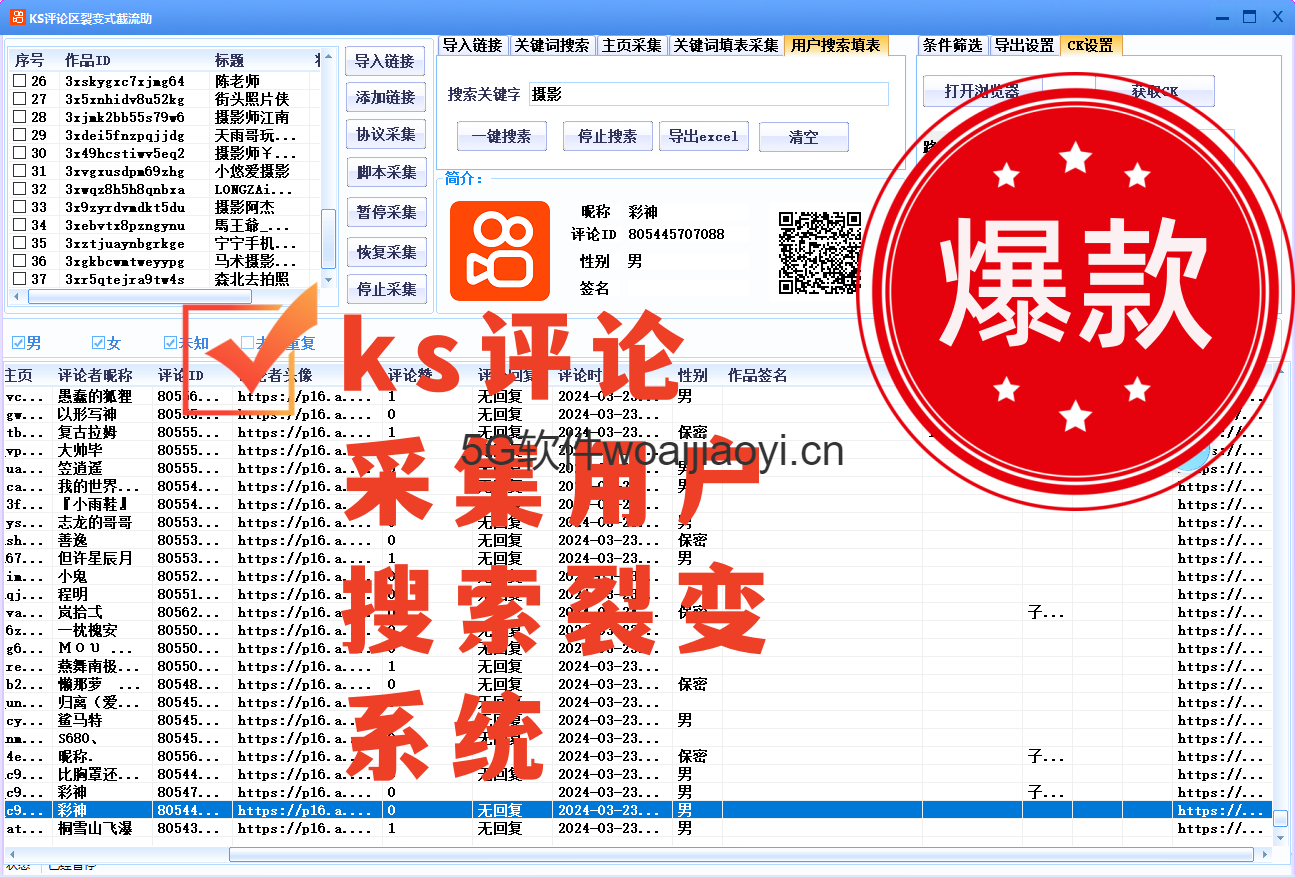This screenshot has width=1295, height=878.
Task: Click the 性别 column header
Action: (x=697, y=375)
